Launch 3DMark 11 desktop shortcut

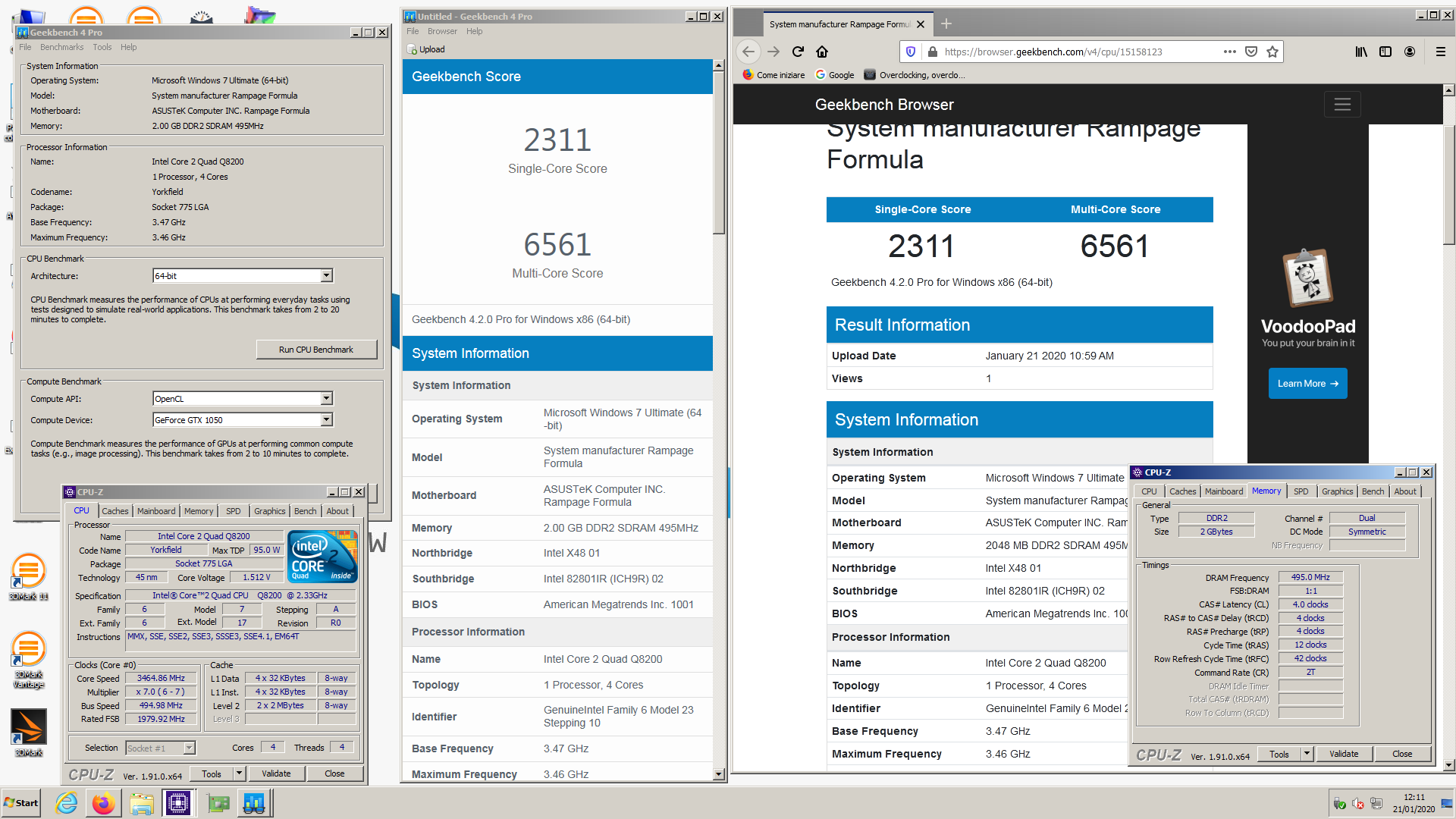pos(28,578)
